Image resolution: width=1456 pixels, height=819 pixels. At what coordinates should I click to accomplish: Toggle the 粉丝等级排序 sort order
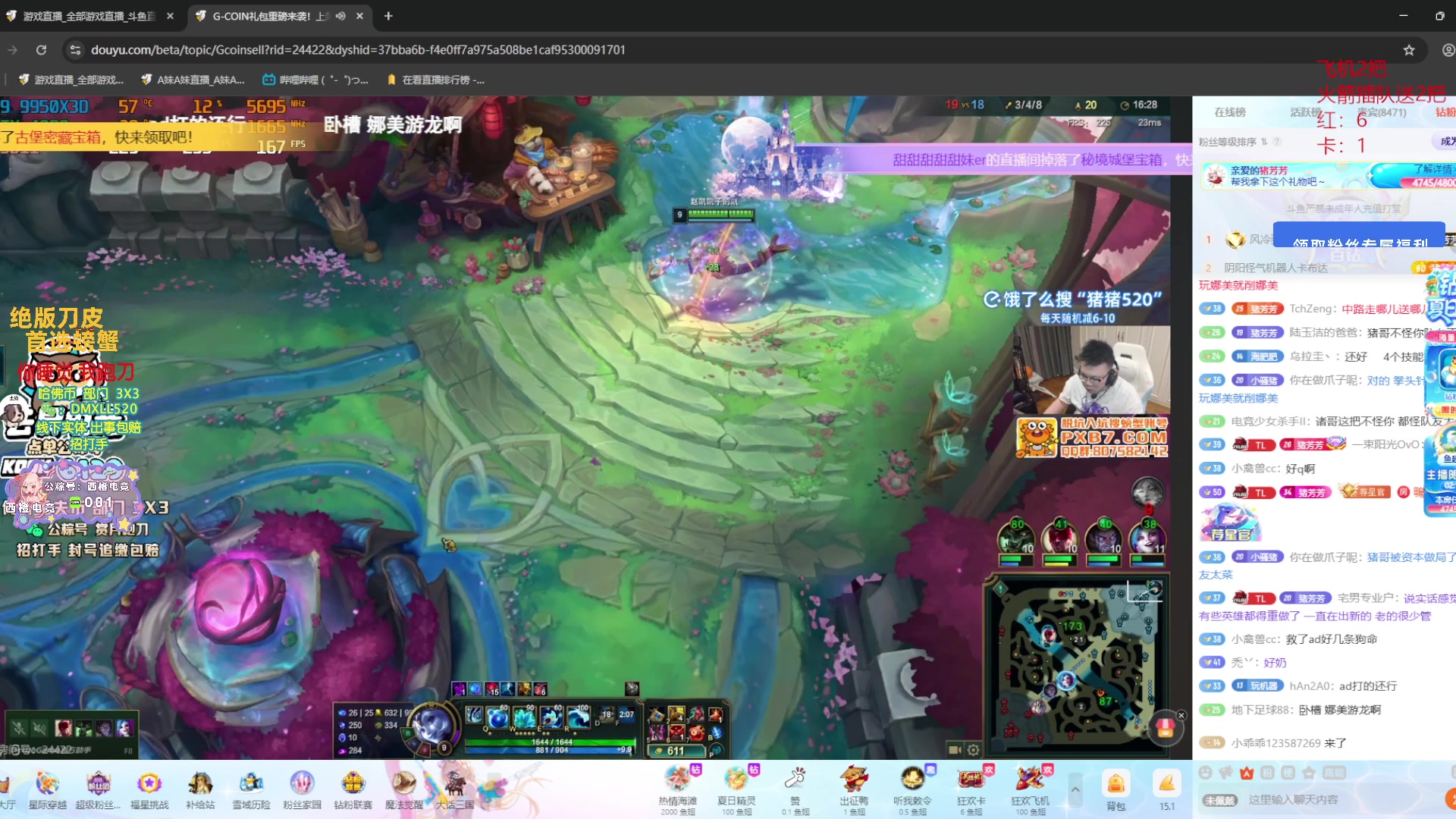(x=1264, y=142)
